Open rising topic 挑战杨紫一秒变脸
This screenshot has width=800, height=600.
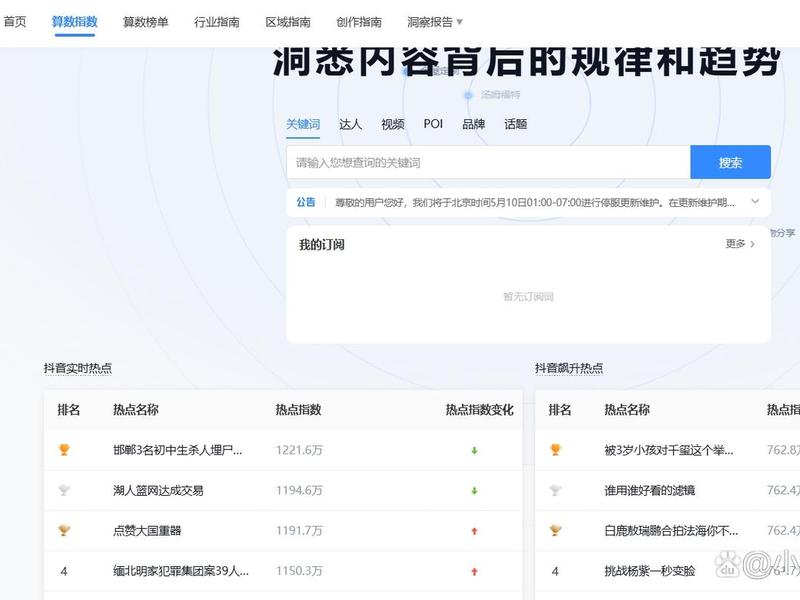point(649,571)
